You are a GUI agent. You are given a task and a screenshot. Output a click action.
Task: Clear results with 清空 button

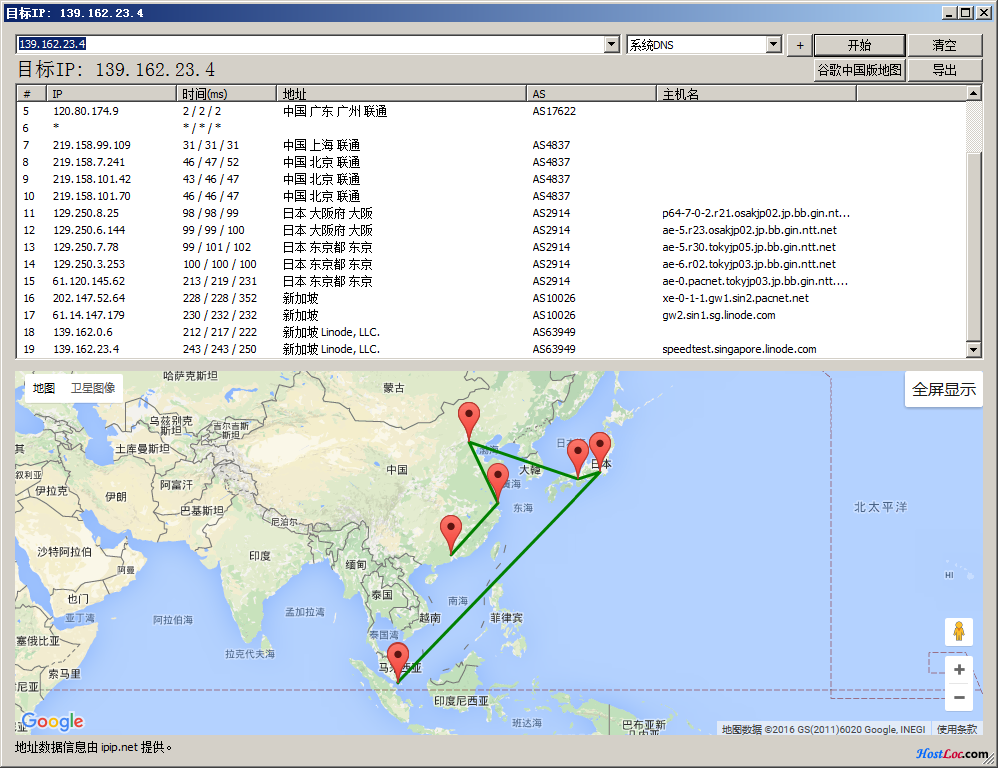pyautogui.click(x=945, y=45)
